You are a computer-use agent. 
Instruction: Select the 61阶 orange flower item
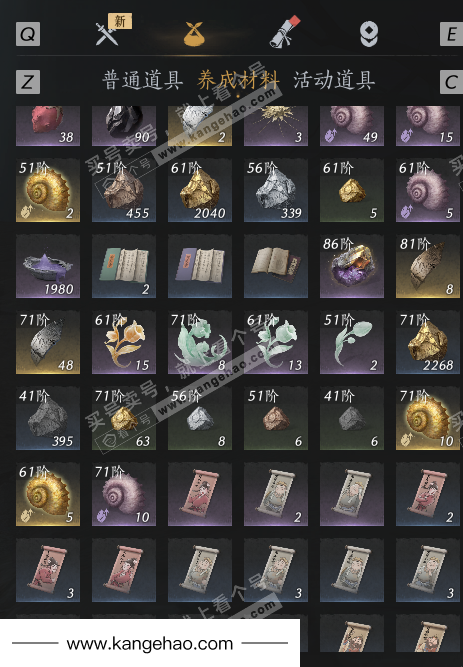124,342
